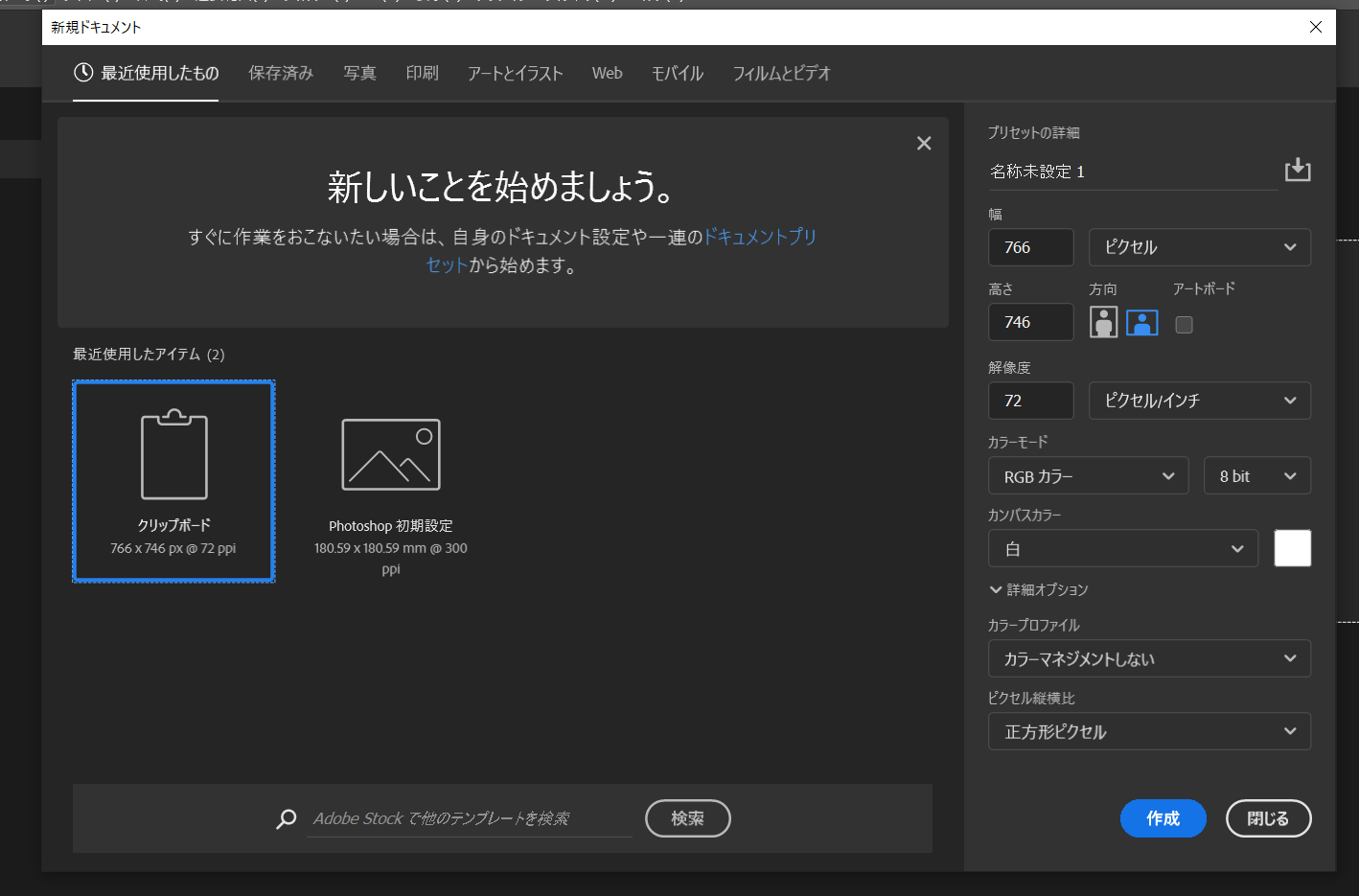Click the clock icon on 最近使用したもの tab
Image resolution: width=1359 pixels, height=896 pixels.
[84, 73]
